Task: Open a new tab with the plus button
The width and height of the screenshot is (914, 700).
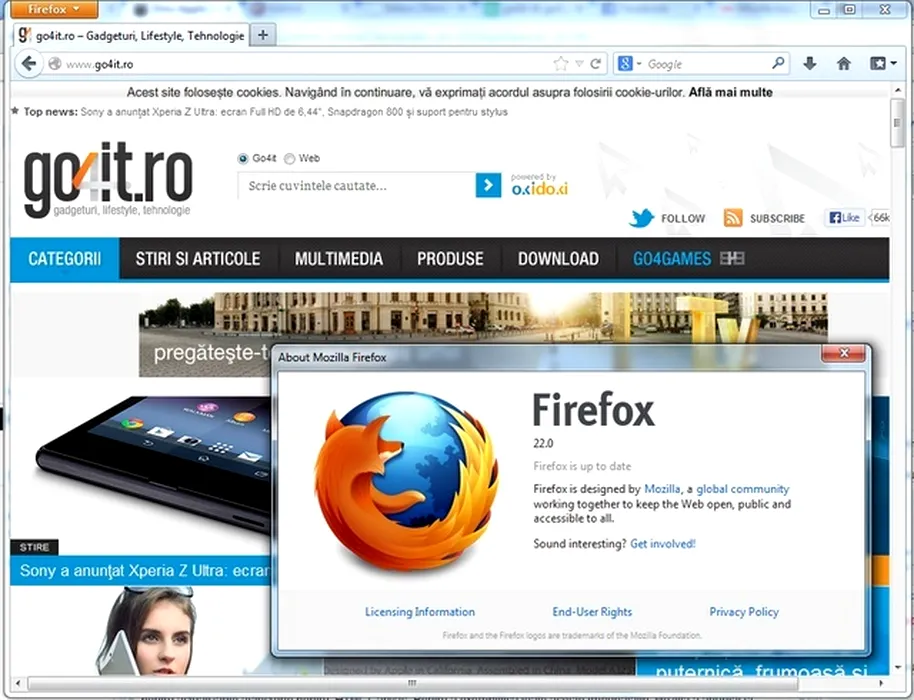Action: 263,36
